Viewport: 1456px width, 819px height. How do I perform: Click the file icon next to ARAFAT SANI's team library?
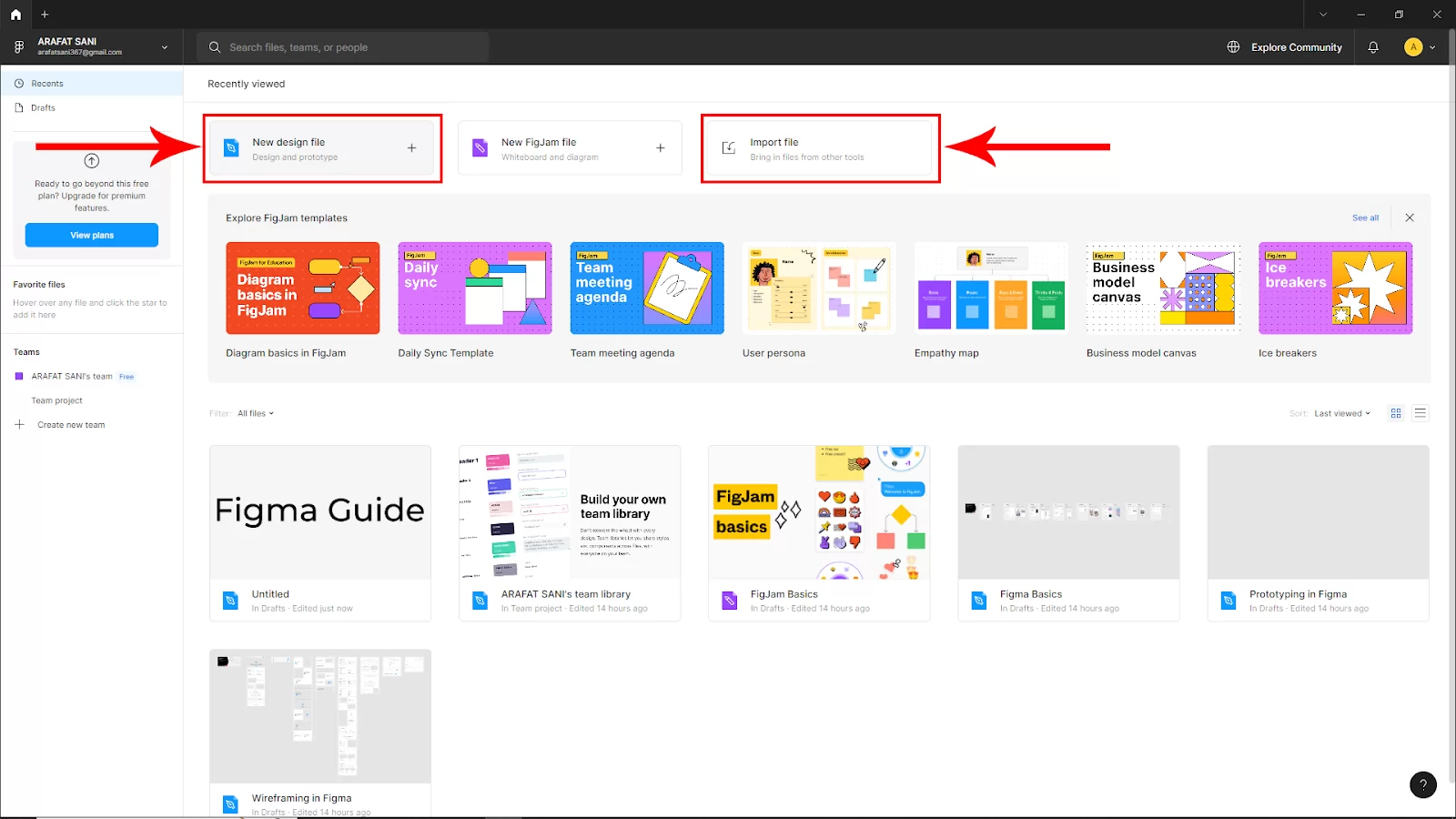480,601
